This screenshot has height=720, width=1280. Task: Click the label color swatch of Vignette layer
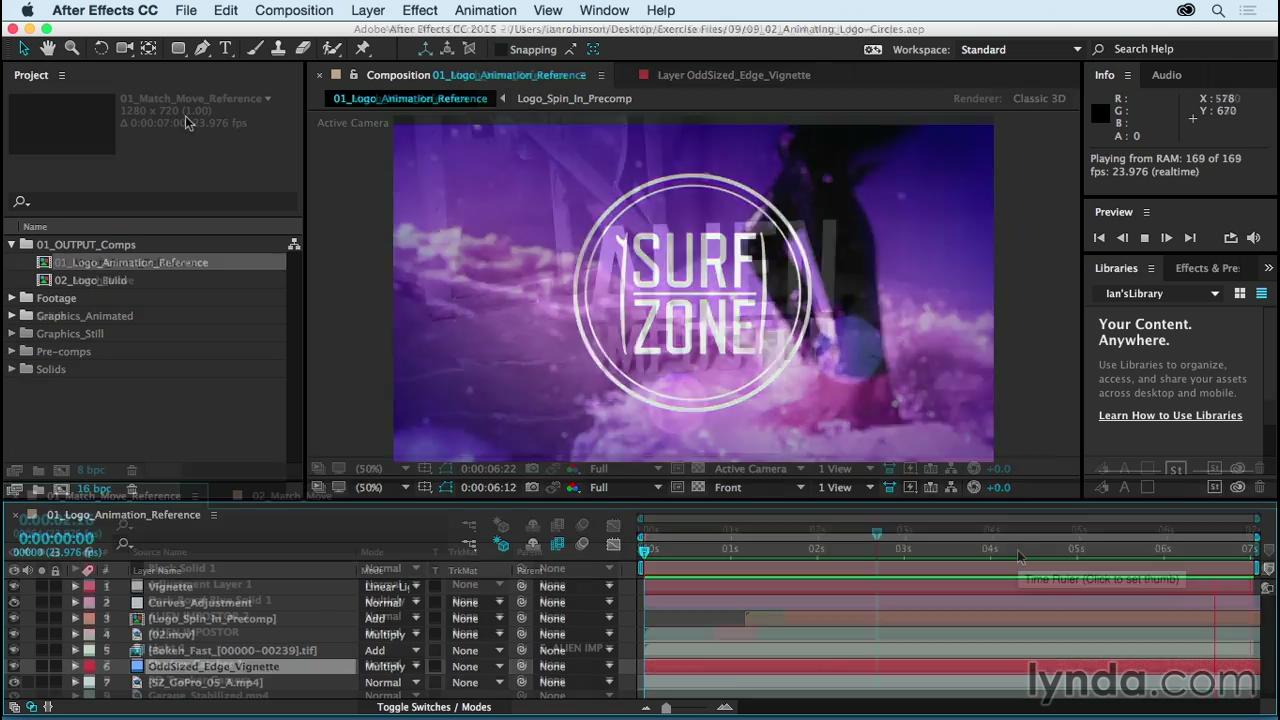(x=89, y=586)
